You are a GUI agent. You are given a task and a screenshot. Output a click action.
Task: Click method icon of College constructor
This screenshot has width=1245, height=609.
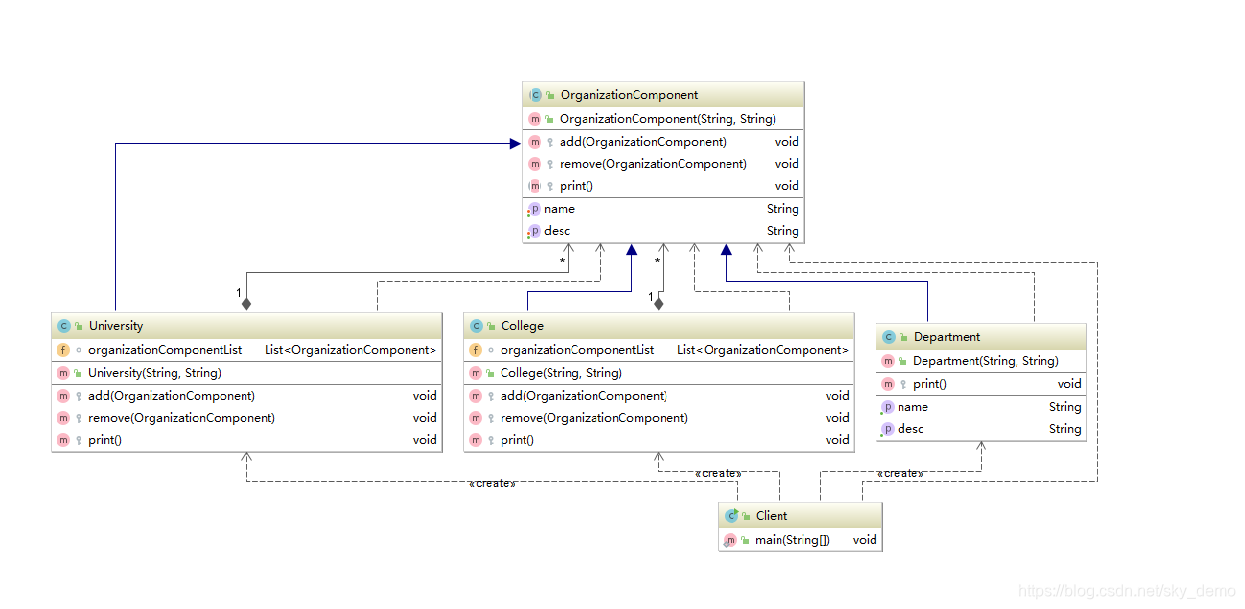(475, 373)
